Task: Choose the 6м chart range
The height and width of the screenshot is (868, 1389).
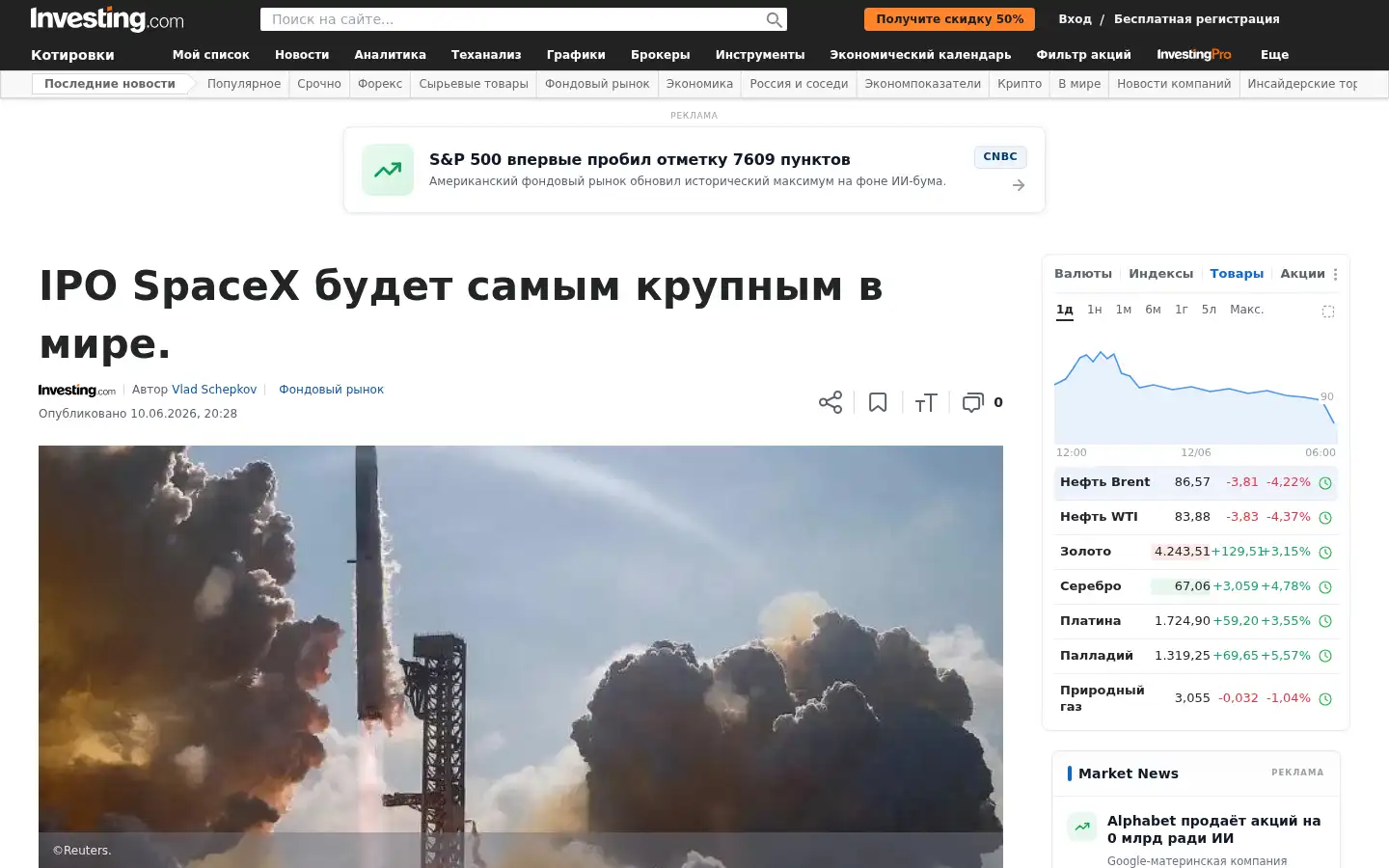Action: [1153, 310]
